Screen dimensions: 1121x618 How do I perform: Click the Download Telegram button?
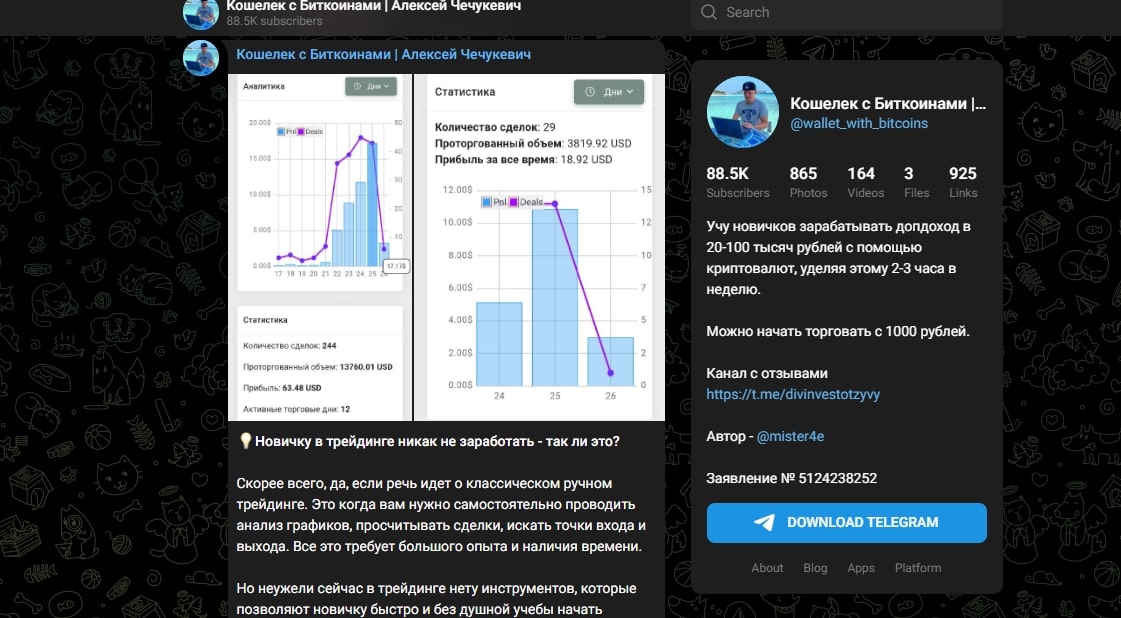pos(846,523)
